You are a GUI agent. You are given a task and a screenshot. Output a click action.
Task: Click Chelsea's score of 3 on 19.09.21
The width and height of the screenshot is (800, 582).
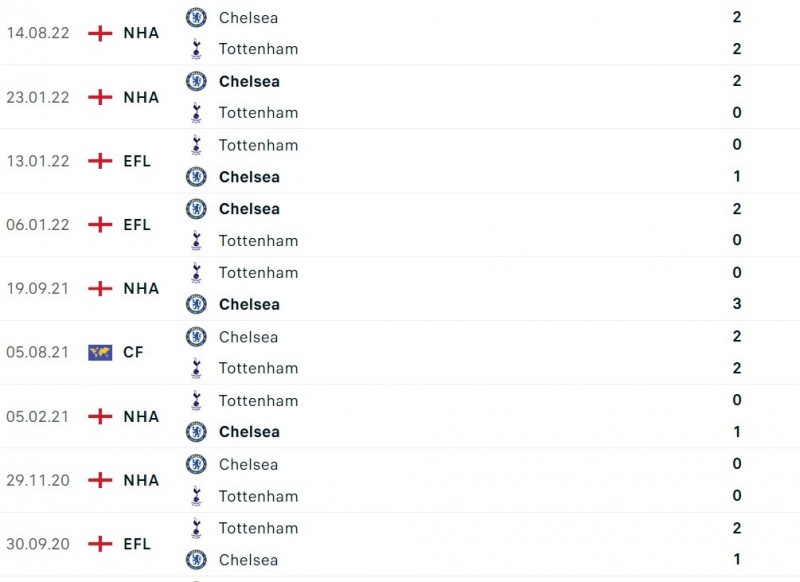click(x=737, y=304)
